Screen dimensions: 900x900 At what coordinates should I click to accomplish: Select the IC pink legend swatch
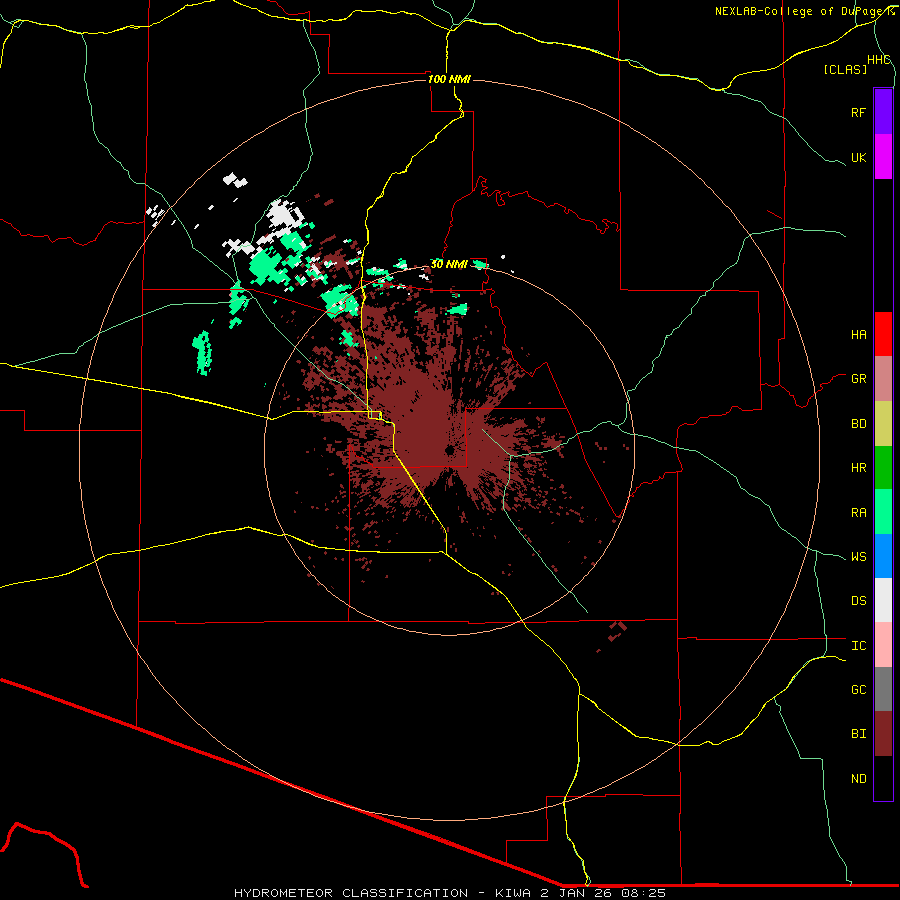(883, 645)
